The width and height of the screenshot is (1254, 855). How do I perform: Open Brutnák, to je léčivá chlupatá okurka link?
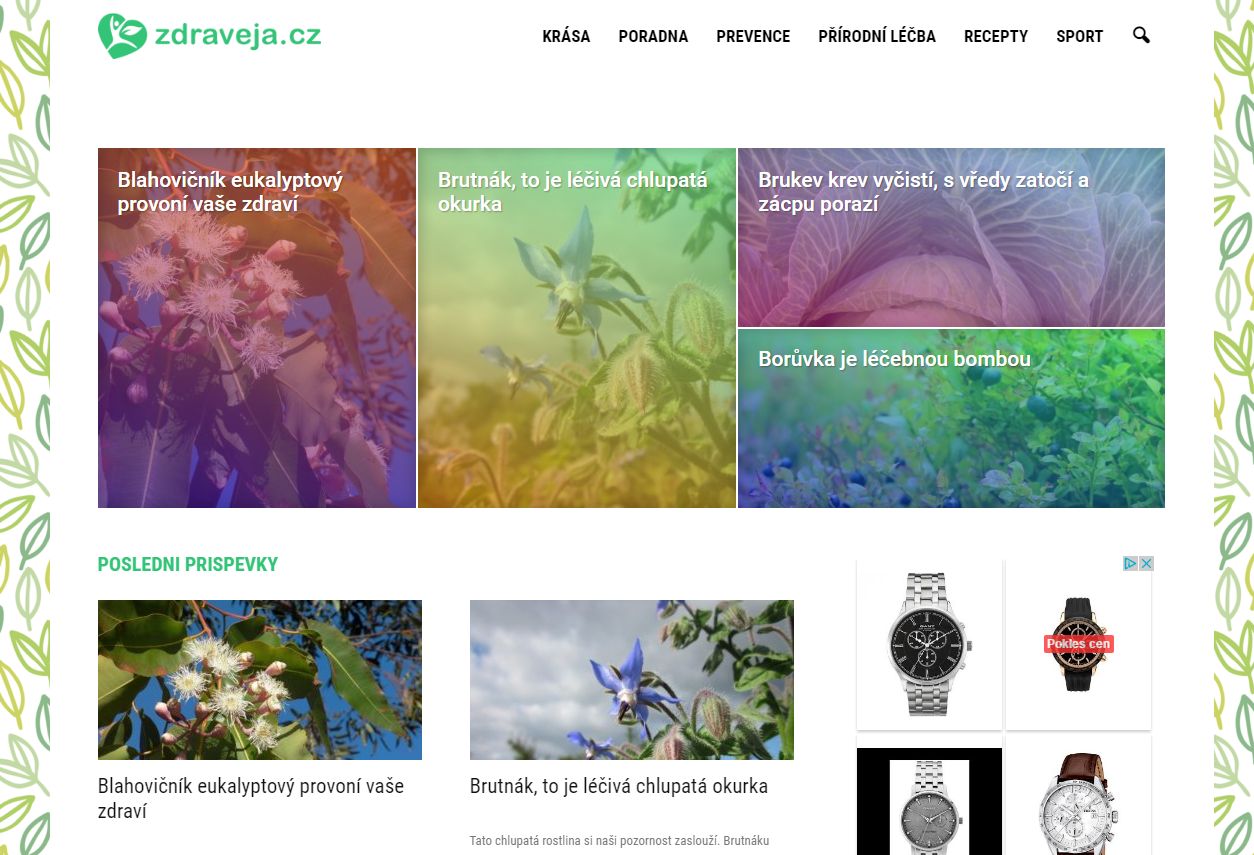pyautogui.click(x=619, y=786)
